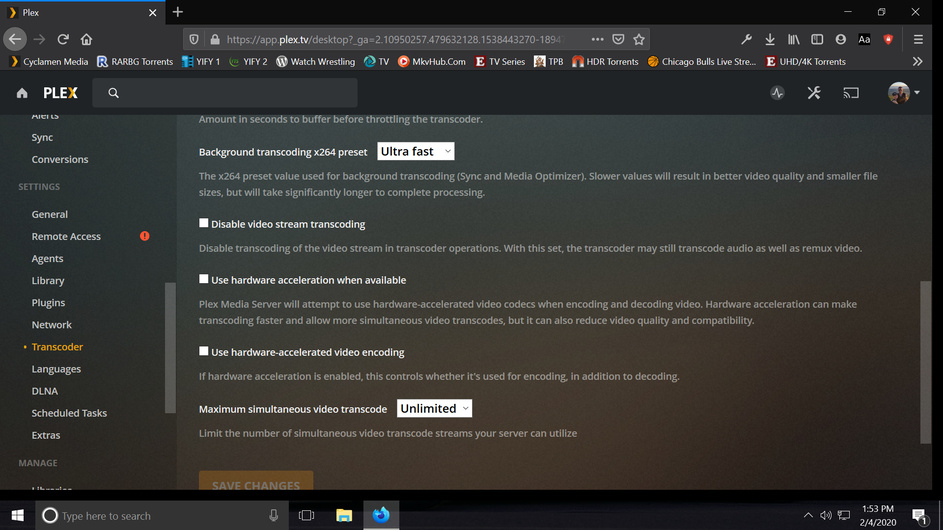Click the sidebar vertical scrollbar
The width and height of the screenshot is (943, 530).
coord(170,348)
